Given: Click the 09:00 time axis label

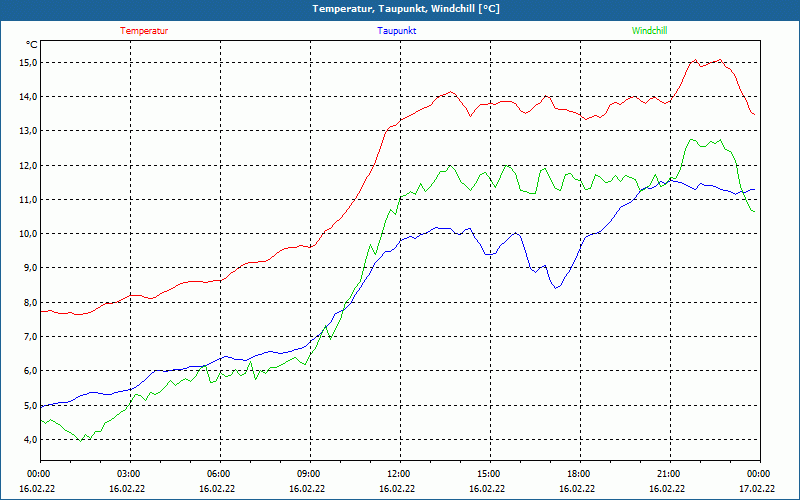Looking at the screenshot, I should (310, 474).
